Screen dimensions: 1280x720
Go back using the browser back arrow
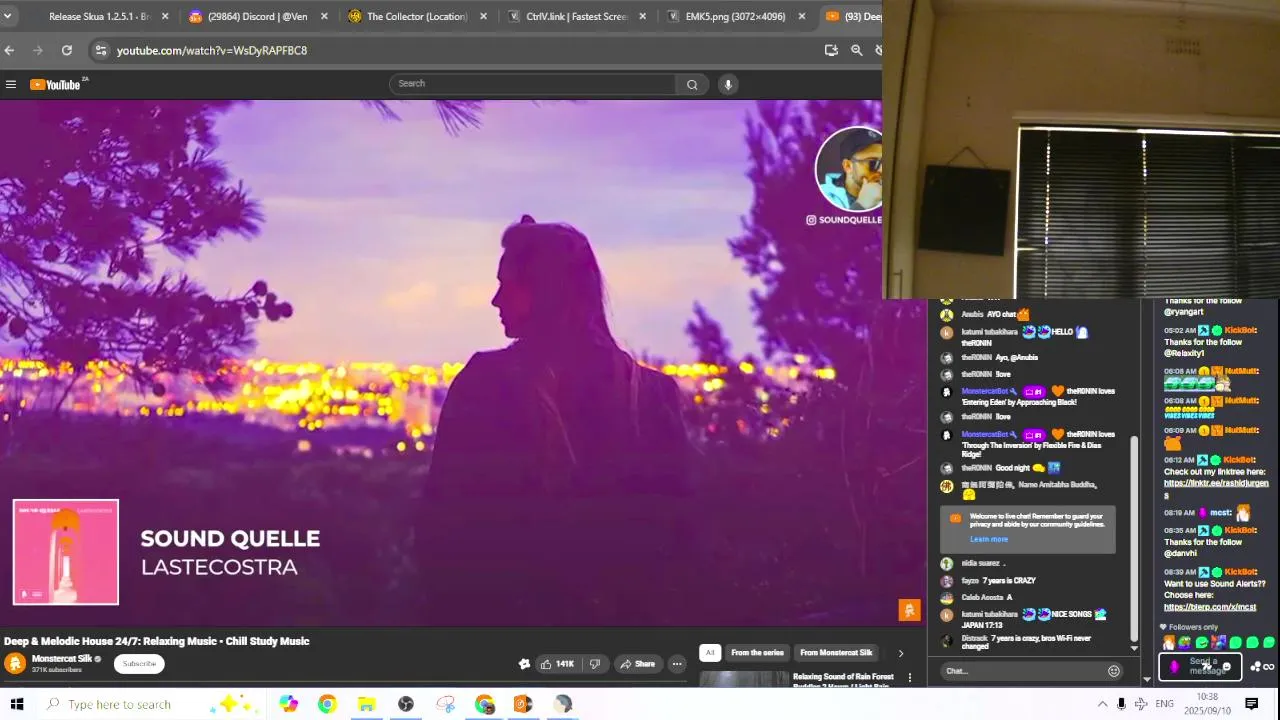(9, 50)
